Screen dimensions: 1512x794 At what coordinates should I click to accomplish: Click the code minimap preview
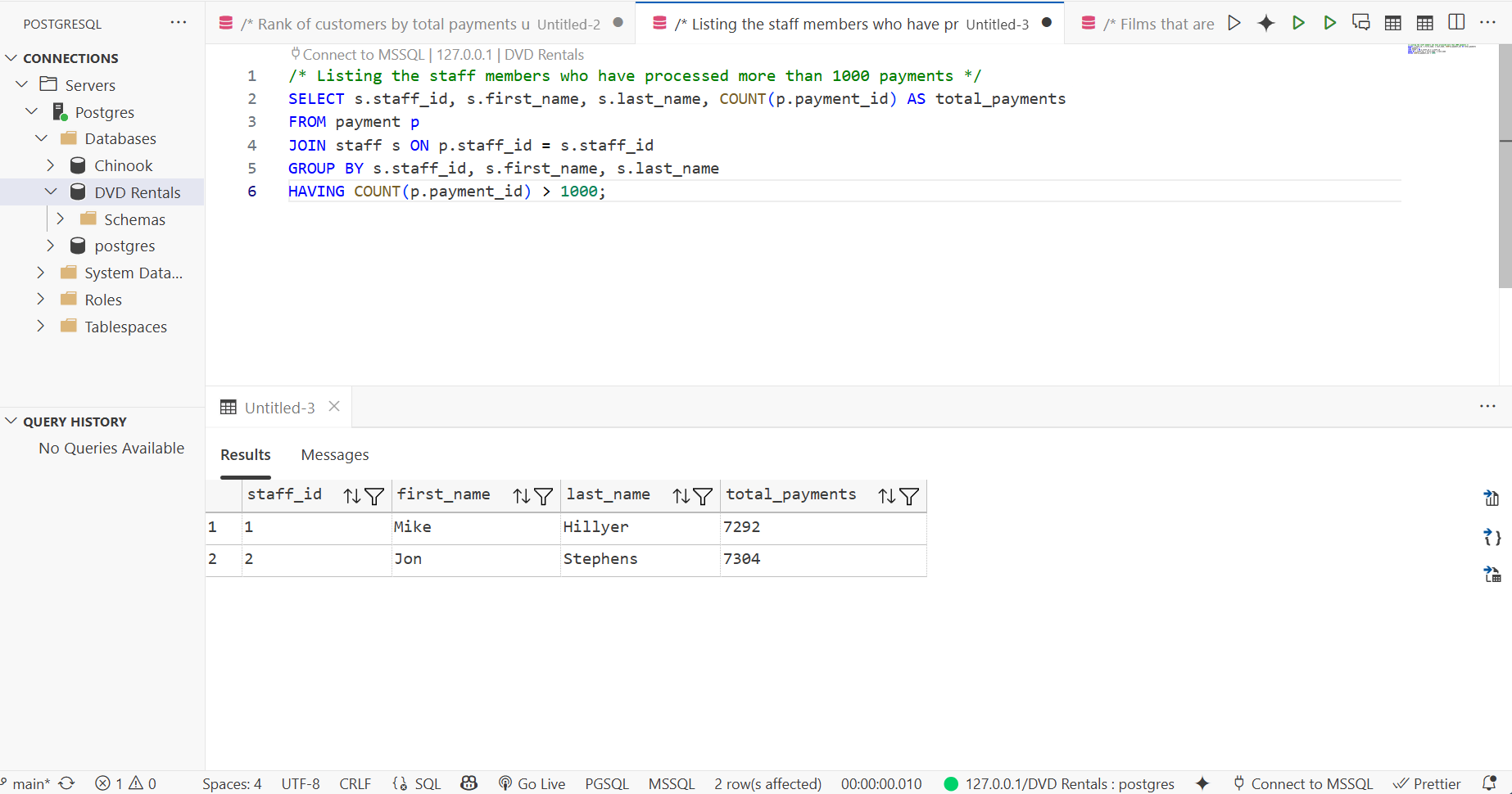1442,50
